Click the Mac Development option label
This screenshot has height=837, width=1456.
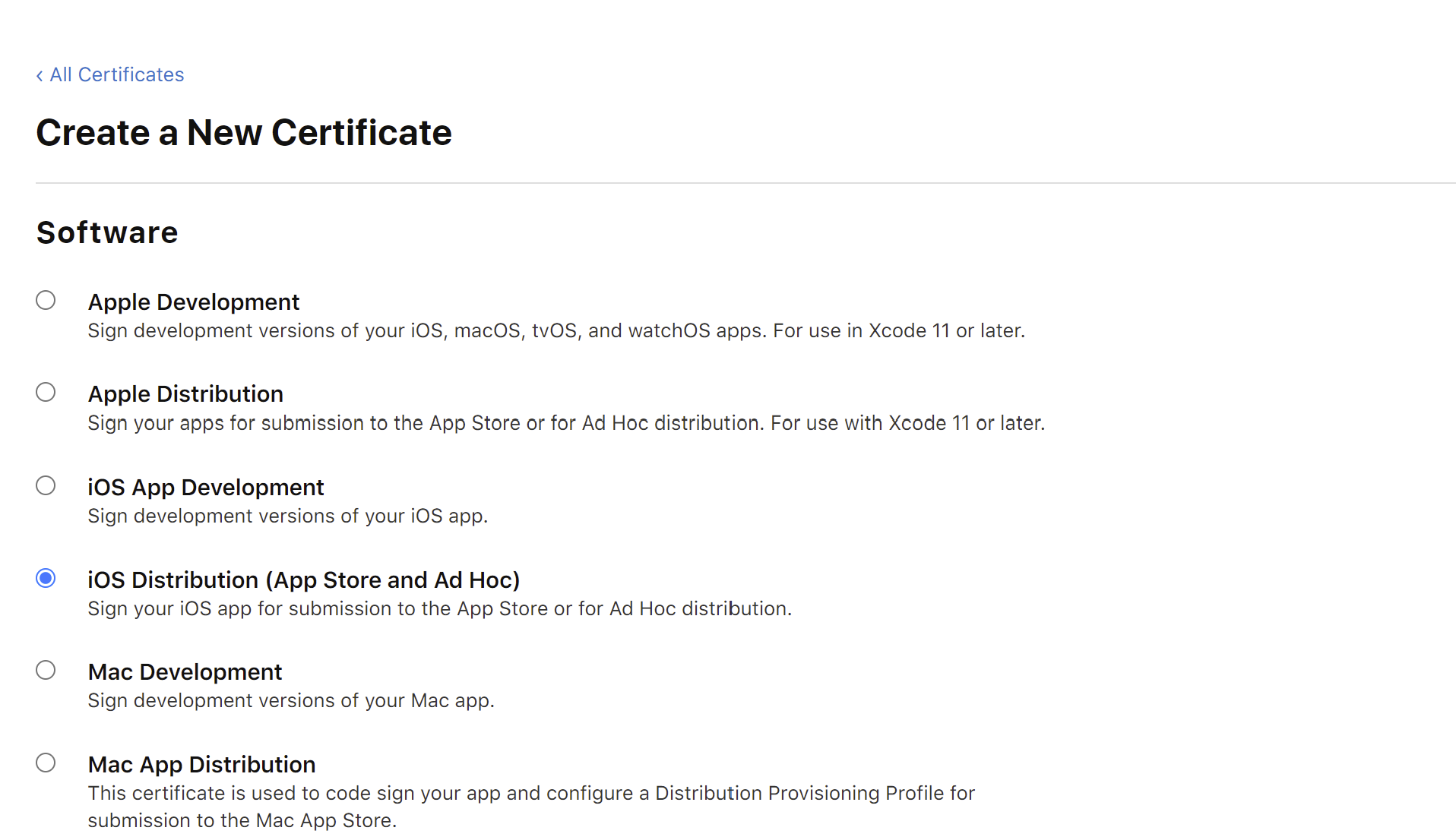click(185, 671)
